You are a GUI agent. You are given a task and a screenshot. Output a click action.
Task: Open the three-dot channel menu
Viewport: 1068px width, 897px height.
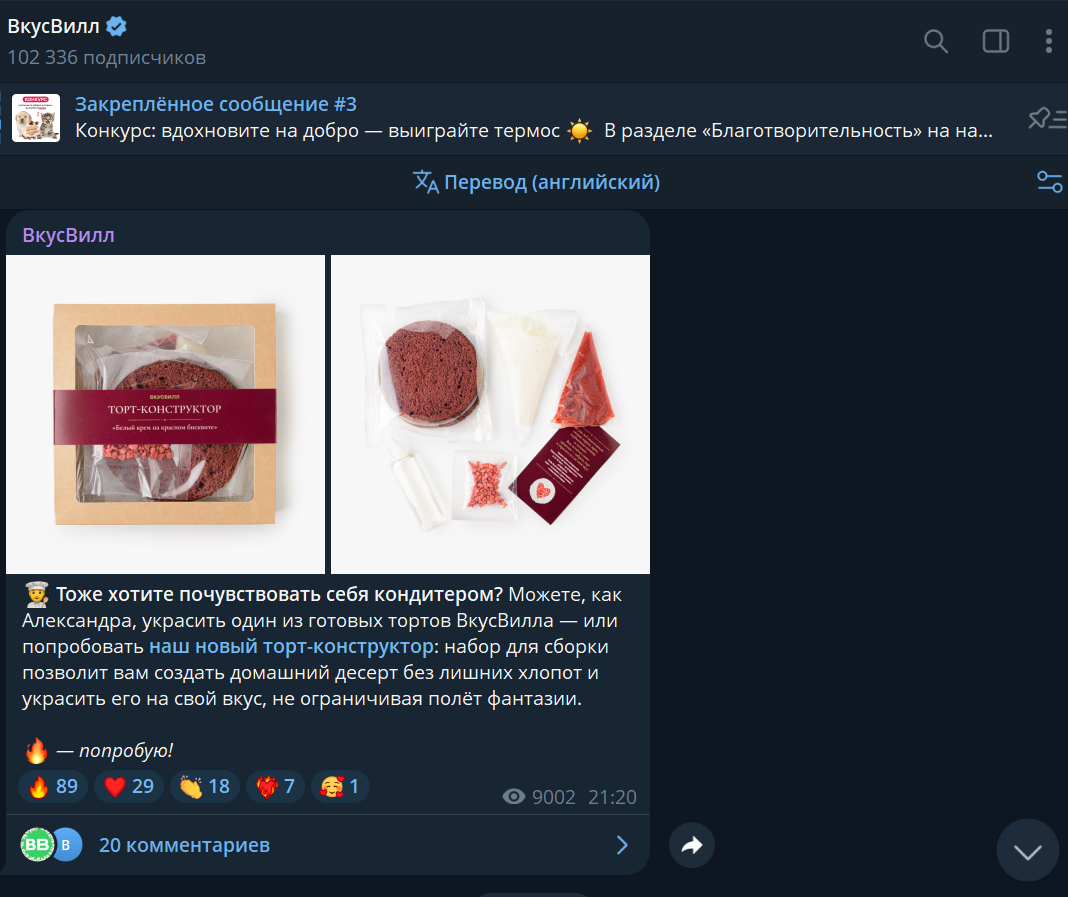[x=1048, y=41]
